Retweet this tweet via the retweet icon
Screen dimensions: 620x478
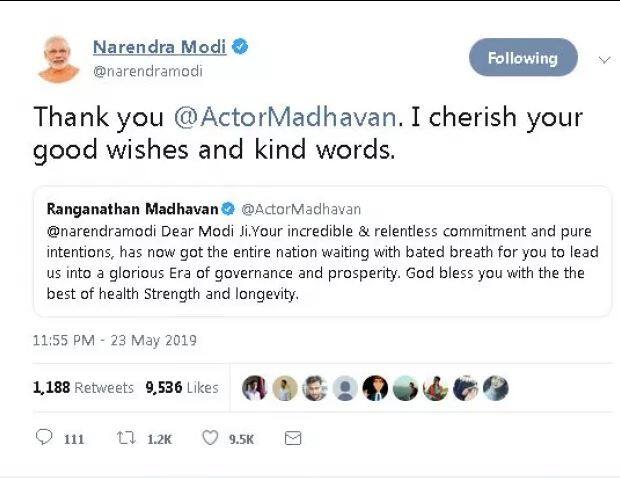coord(127,438)
